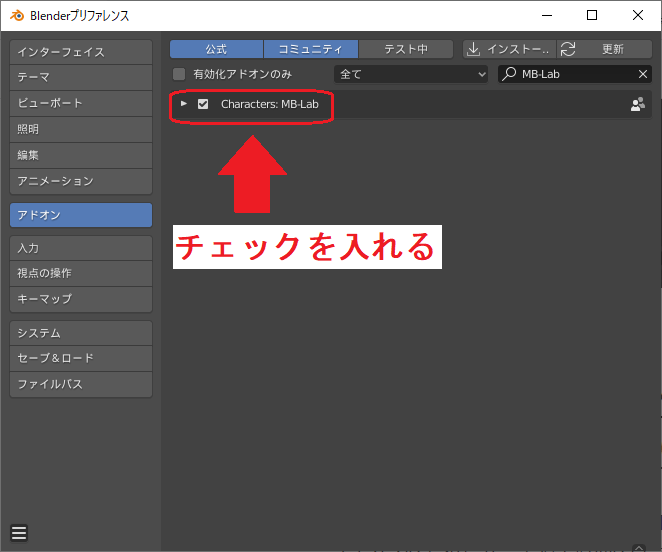The image size is (662, 552).
Task: Open the キーマップ section
Action: coord(81,299)
